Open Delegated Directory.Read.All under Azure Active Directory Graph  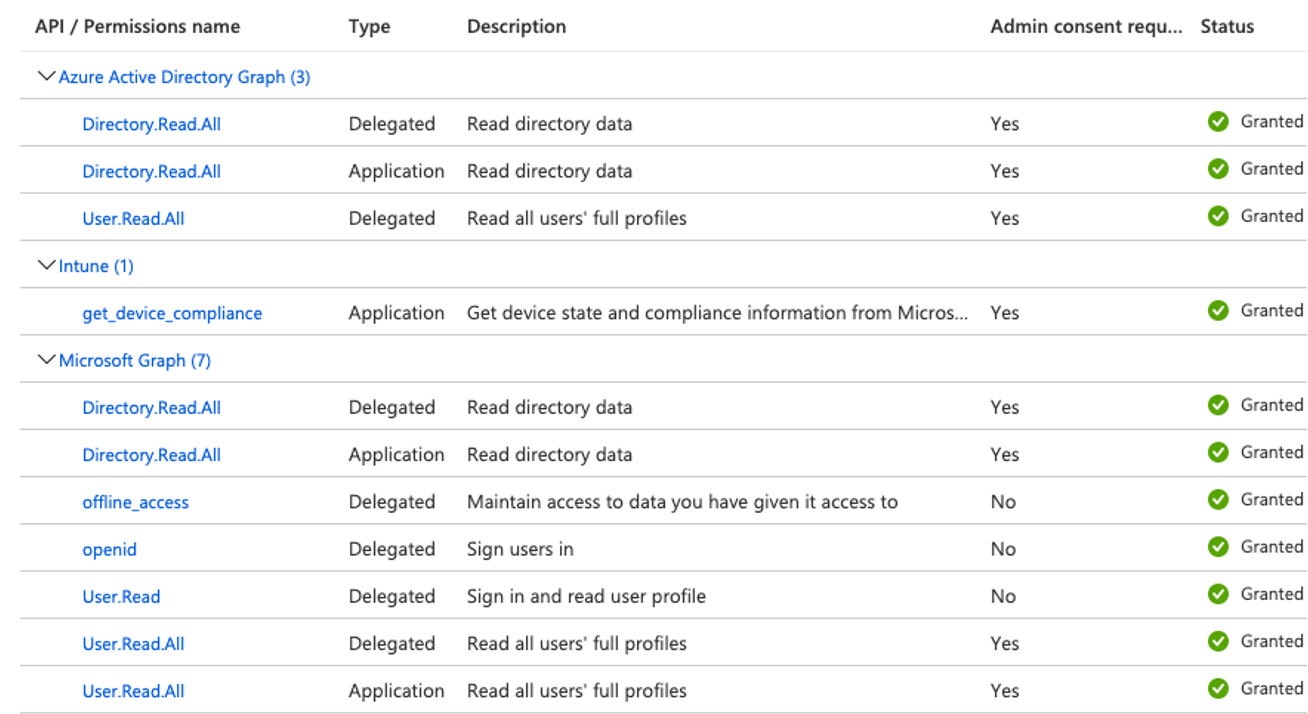(x=151, y=124)
